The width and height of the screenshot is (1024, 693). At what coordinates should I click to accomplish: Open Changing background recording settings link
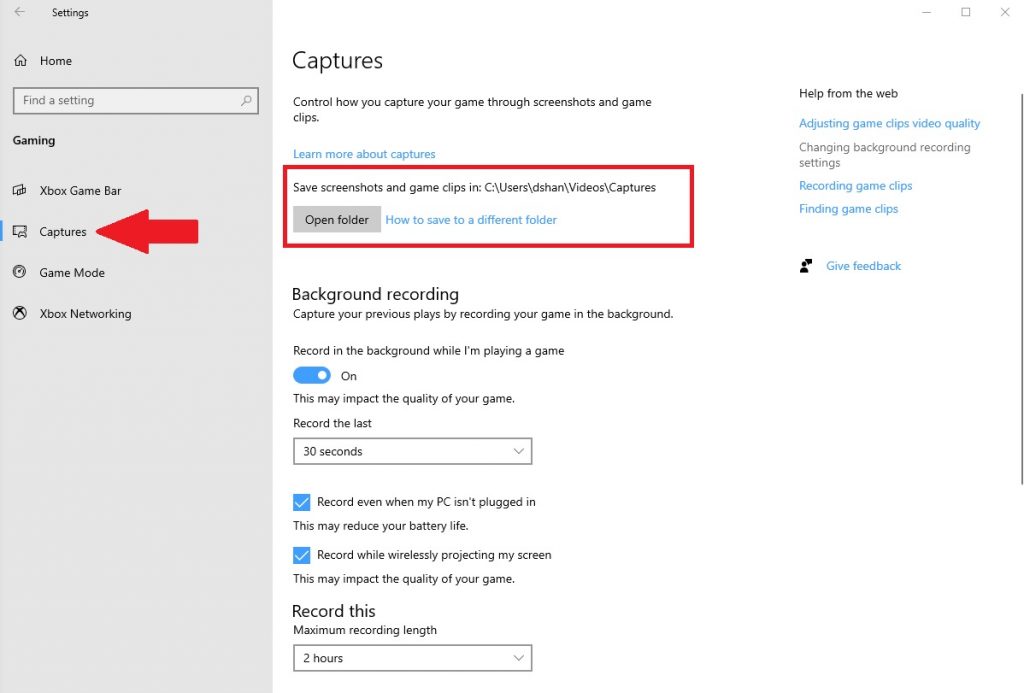coord(884,155)
